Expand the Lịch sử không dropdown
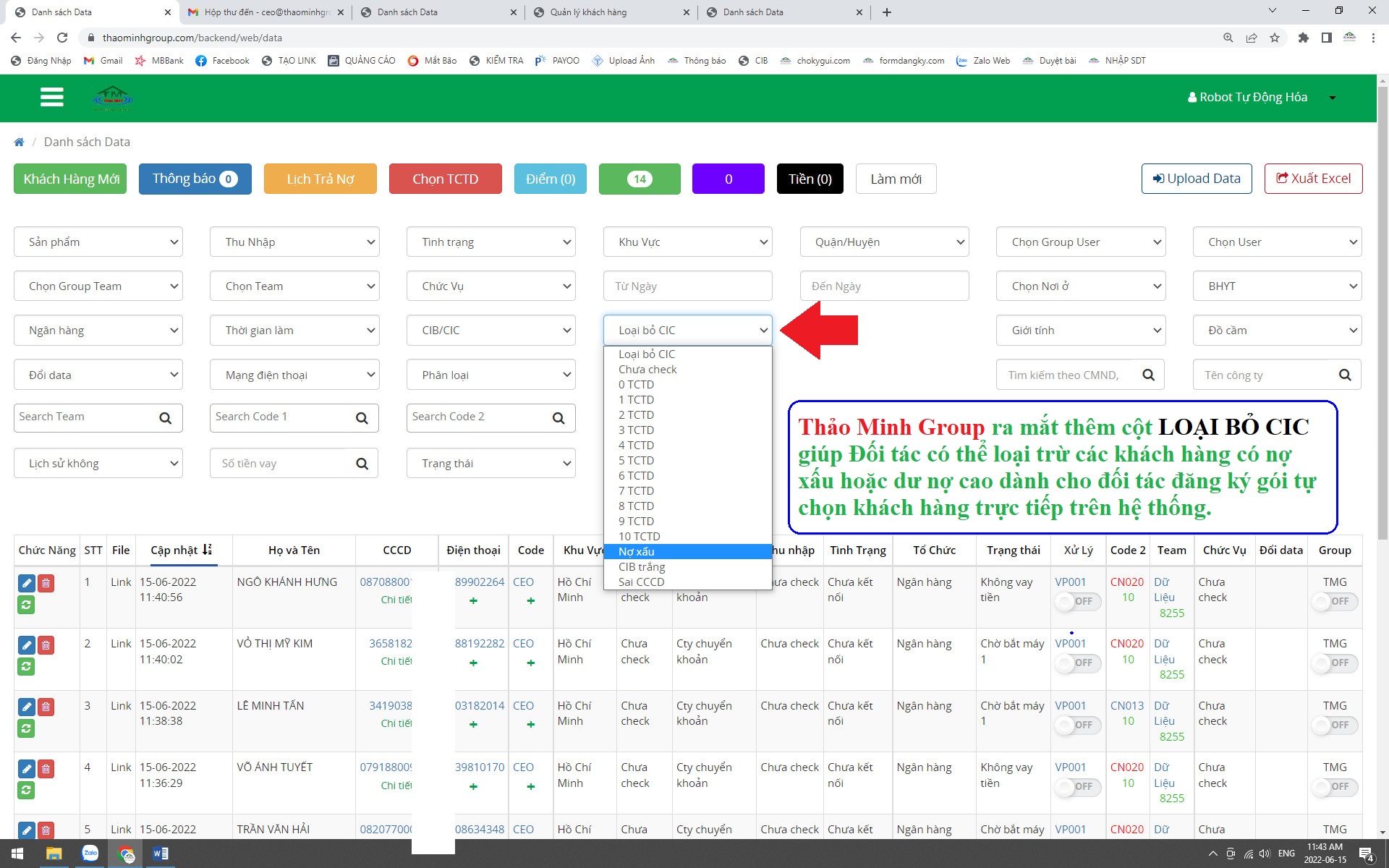 tap(98, 464)
